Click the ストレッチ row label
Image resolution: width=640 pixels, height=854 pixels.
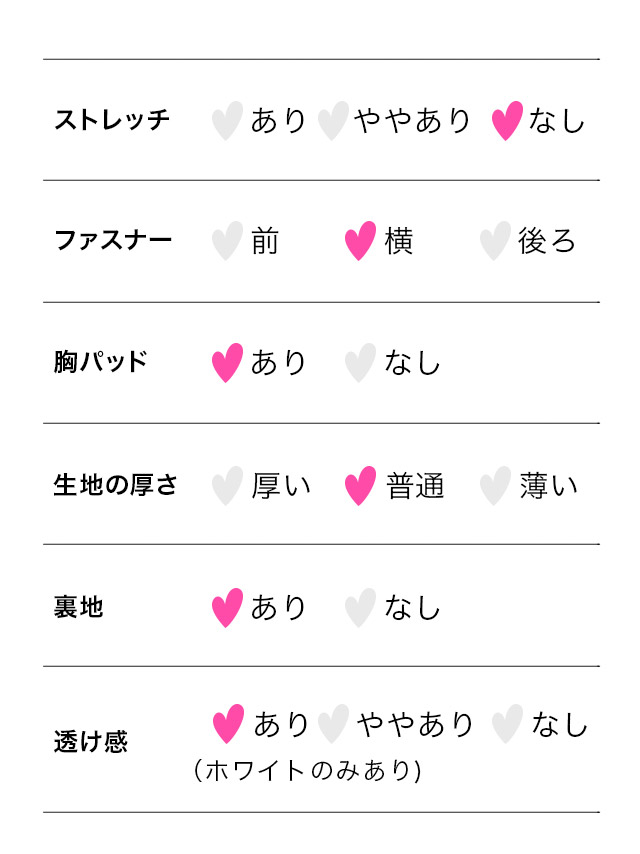click(112, 120)
